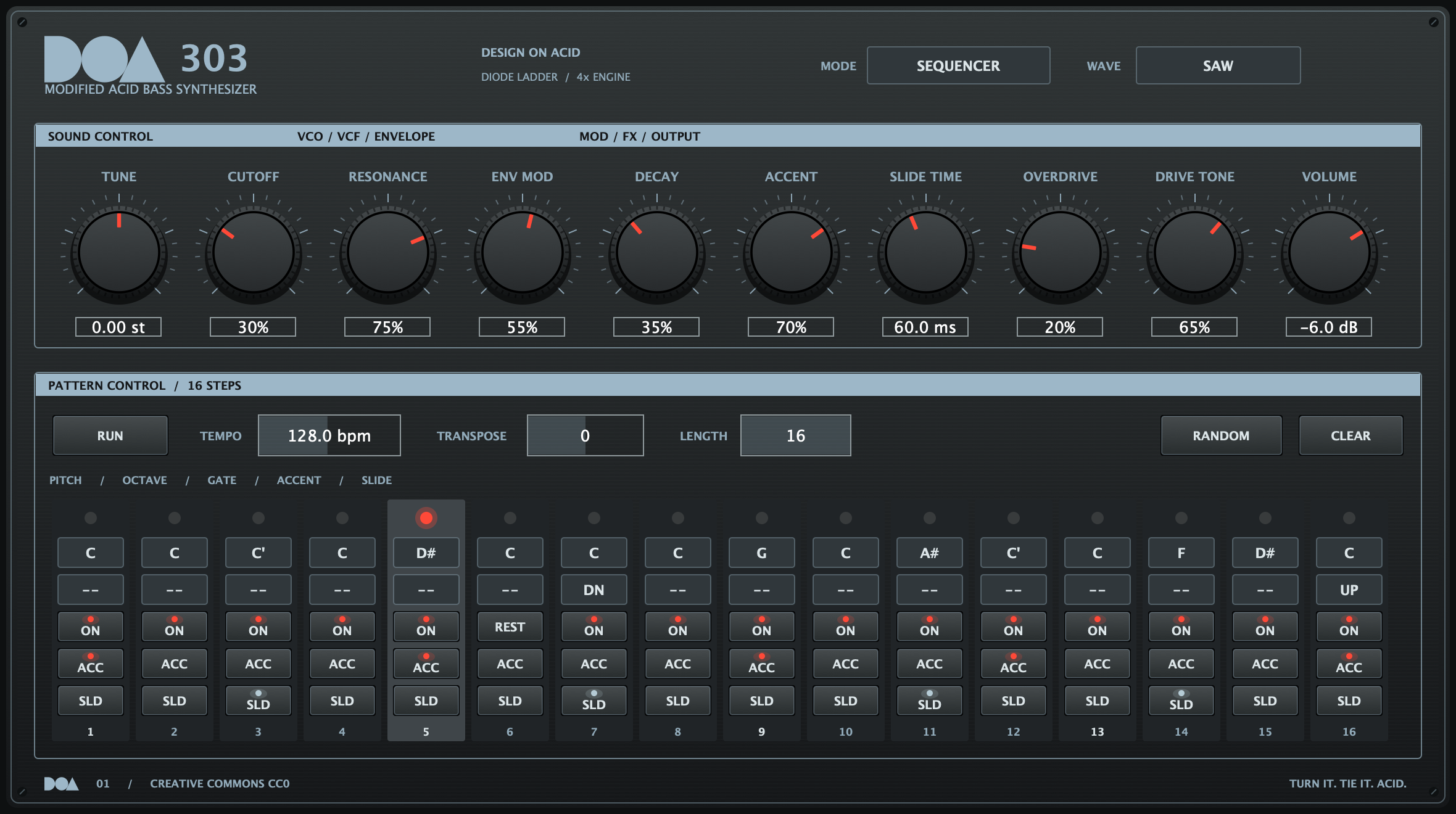1456x814 pixels.
Task: Change the octave DN setting on step 7
Action: pyautogui.click(x=594, y=590)
